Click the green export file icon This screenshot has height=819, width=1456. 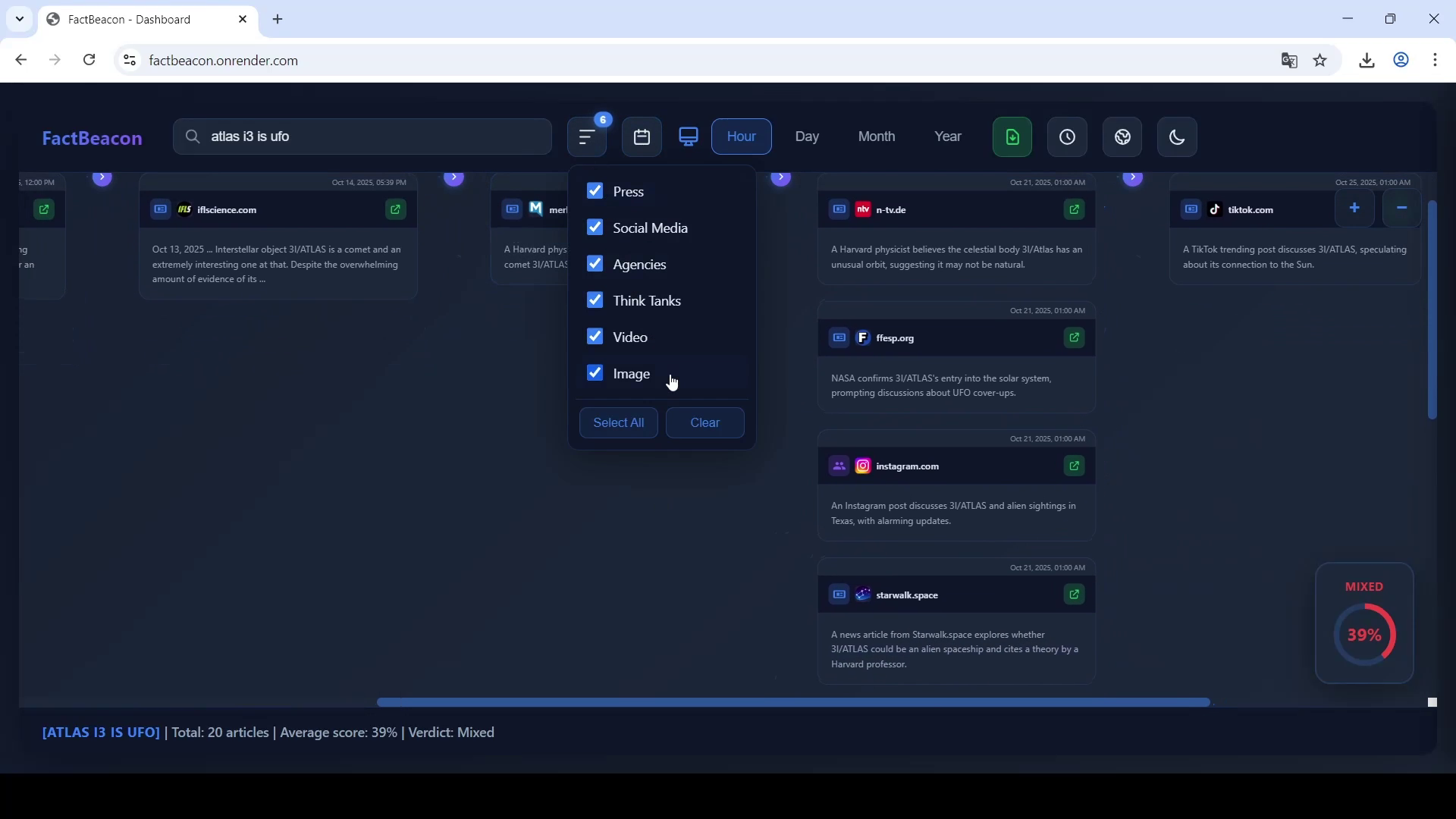point(1012,137)
